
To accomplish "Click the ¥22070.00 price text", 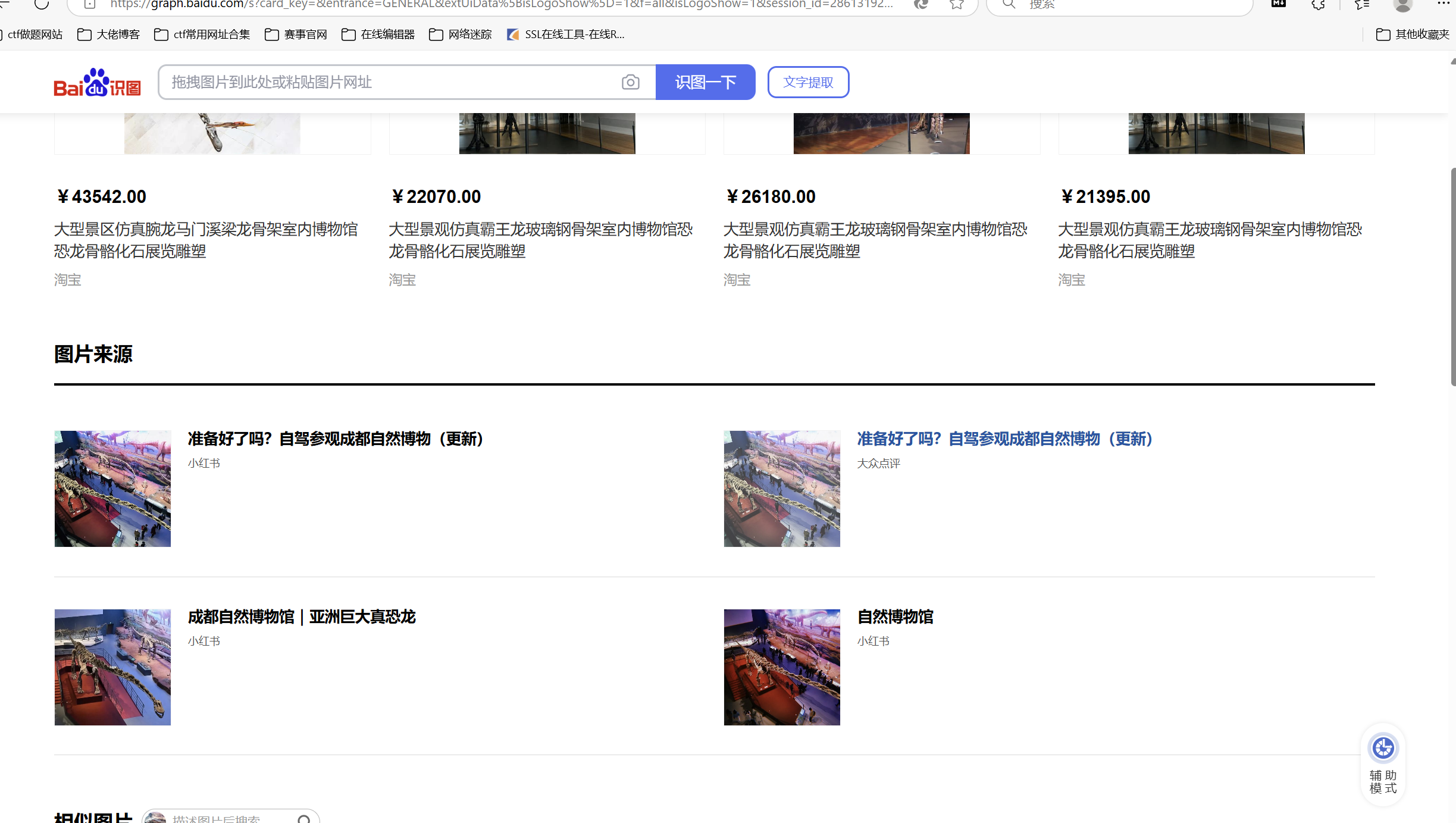I will [436, 197].
